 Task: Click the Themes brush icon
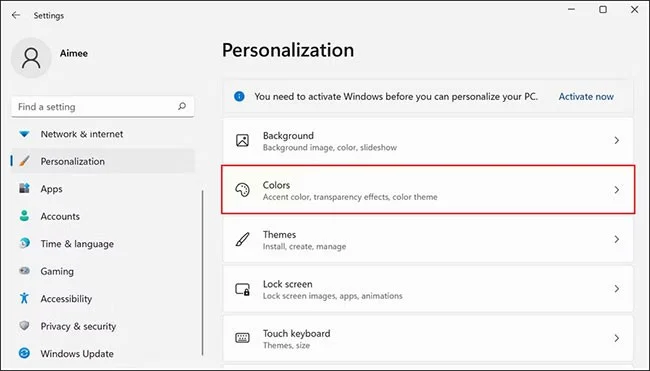[x=243, y=239]
